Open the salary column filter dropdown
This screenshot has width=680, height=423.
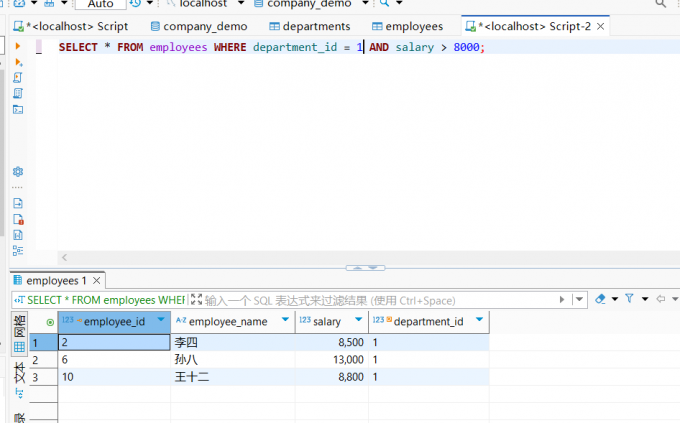[358, 320]
